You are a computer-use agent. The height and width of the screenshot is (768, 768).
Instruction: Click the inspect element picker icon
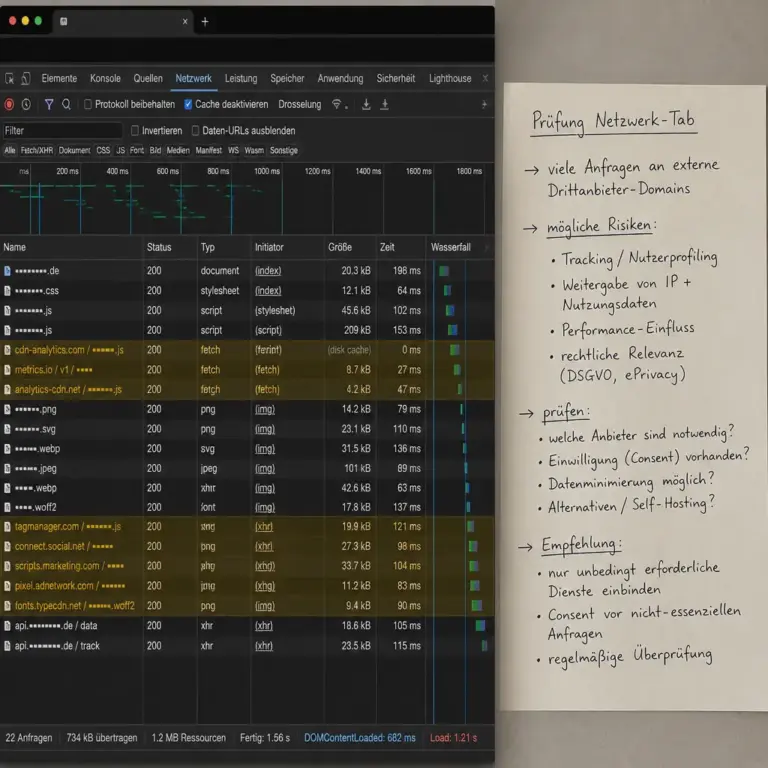tap(9, 78)
